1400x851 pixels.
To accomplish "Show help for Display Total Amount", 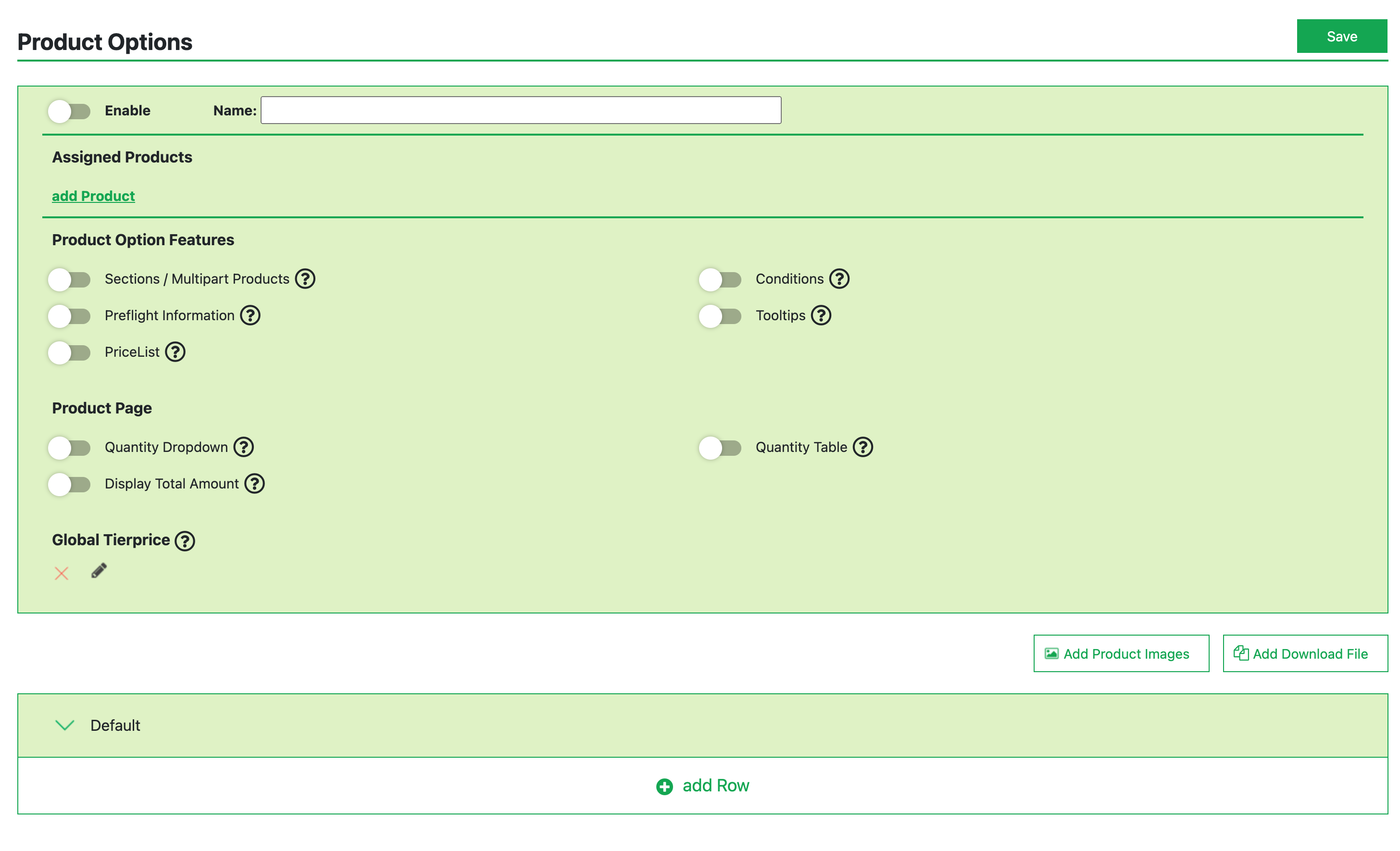I will (254, 484).
